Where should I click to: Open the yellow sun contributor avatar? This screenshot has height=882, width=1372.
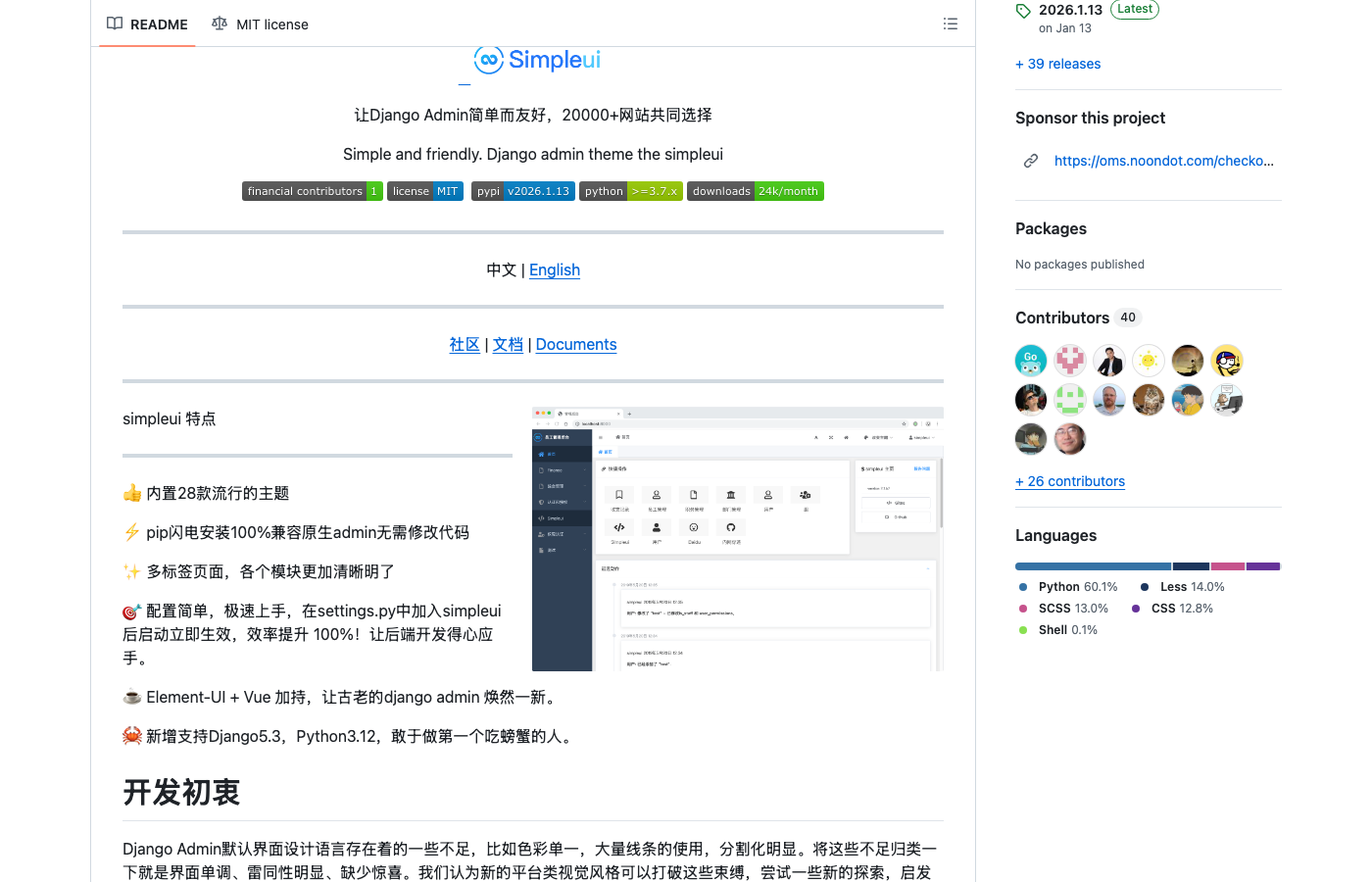1149,361
